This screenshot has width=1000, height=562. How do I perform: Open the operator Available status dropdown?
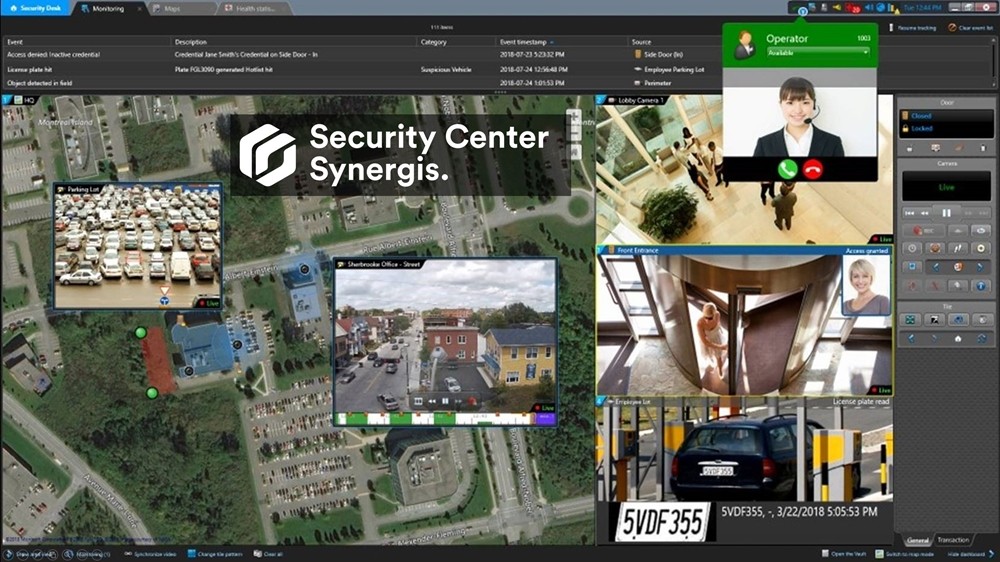(818, 53)
